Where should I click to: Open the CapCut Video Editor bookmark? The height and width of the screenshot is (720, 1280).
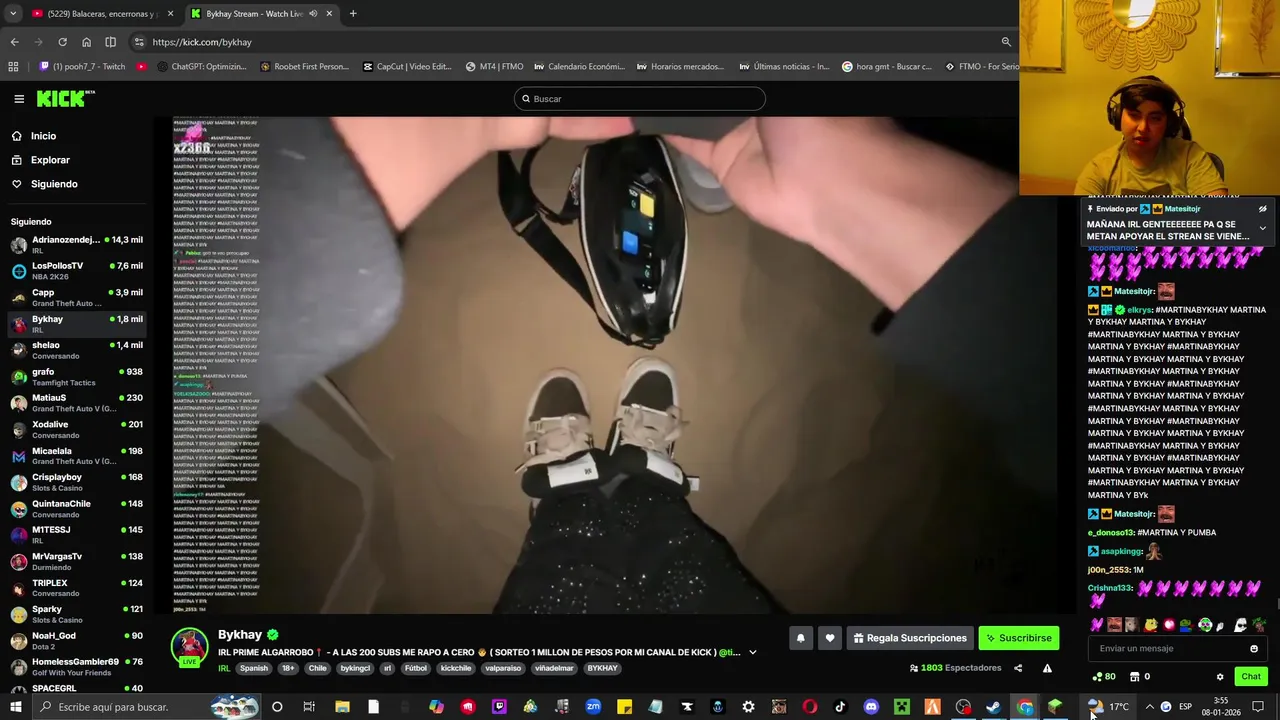[406, 67]
